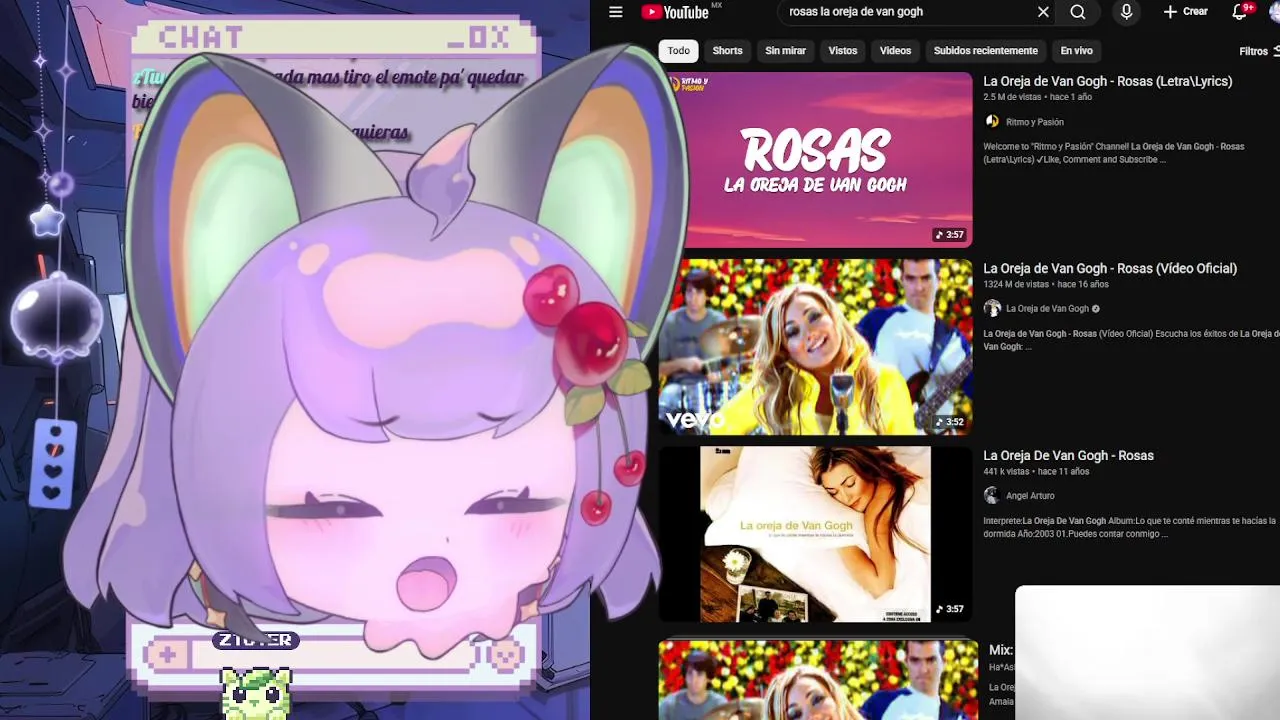Click the Angel Arturo channel avatar
The width and height of the screenshot is (1280, 720).
click(992, 496)
